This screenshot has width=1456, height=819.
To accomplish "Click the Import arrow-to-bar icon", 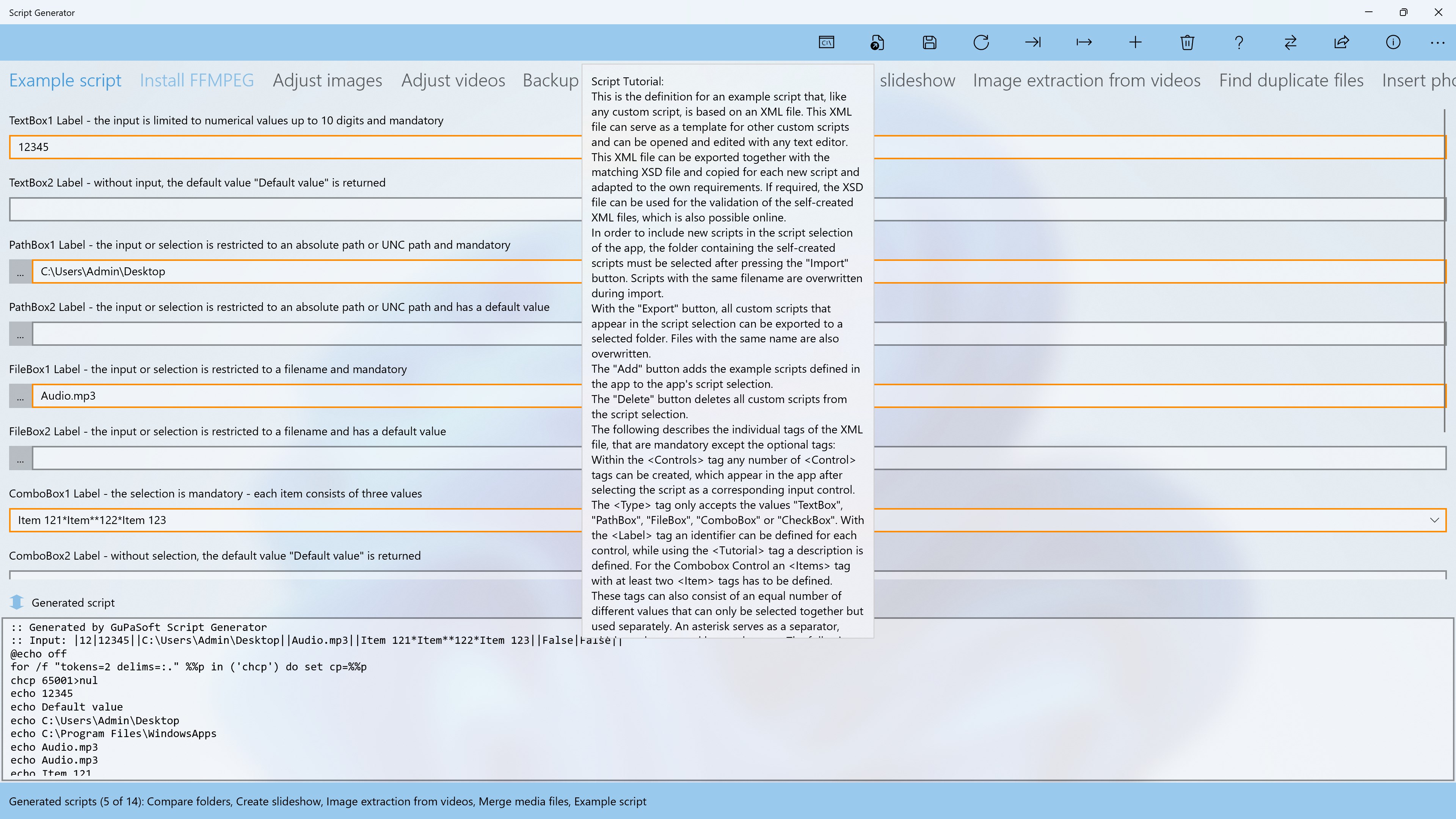I will [x=1032, y=42].
